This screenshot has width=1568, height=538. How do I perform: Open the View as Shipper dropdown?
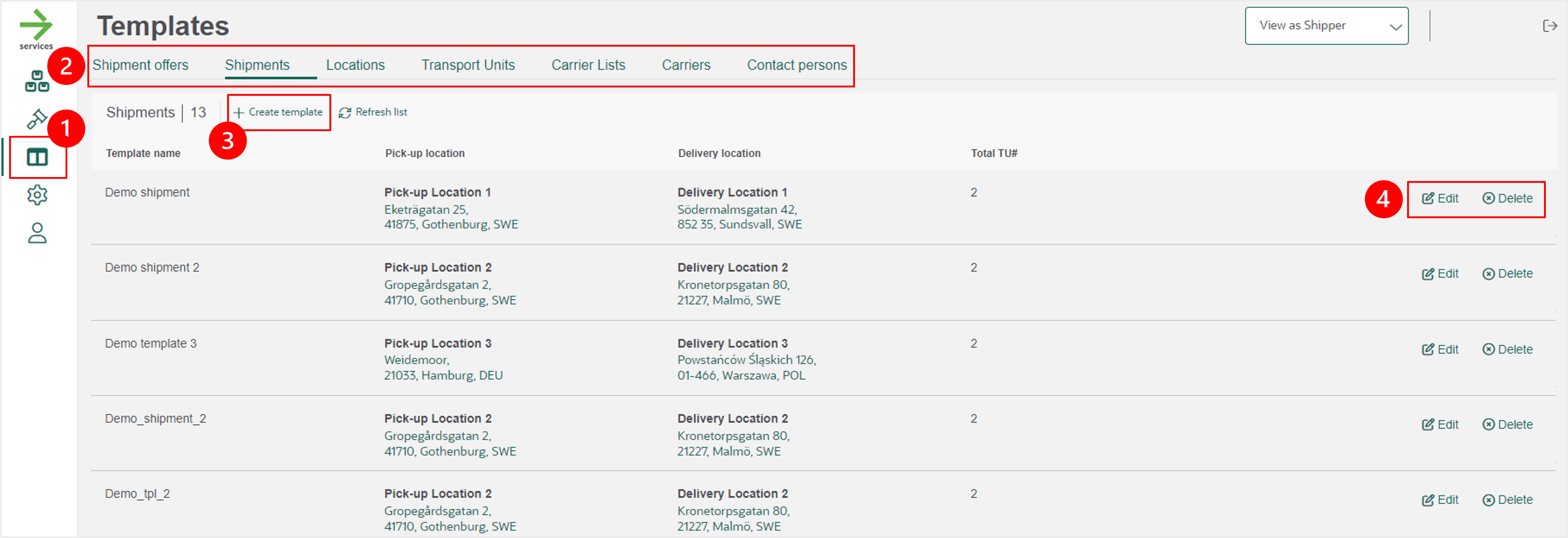click(x=1326, y=25)
